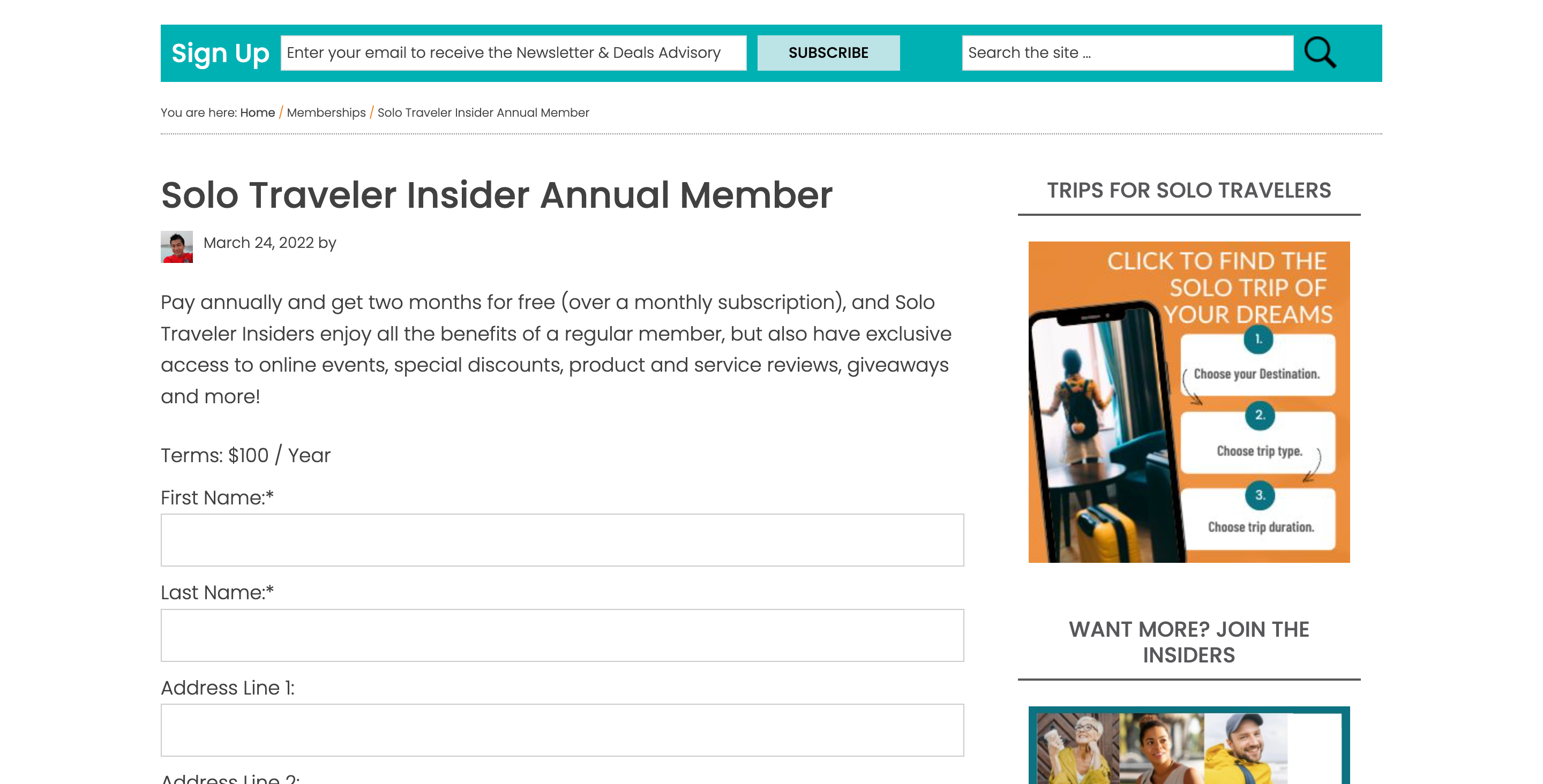
Task: Click the Address Line 1 input field
Action: click(562, 731)
